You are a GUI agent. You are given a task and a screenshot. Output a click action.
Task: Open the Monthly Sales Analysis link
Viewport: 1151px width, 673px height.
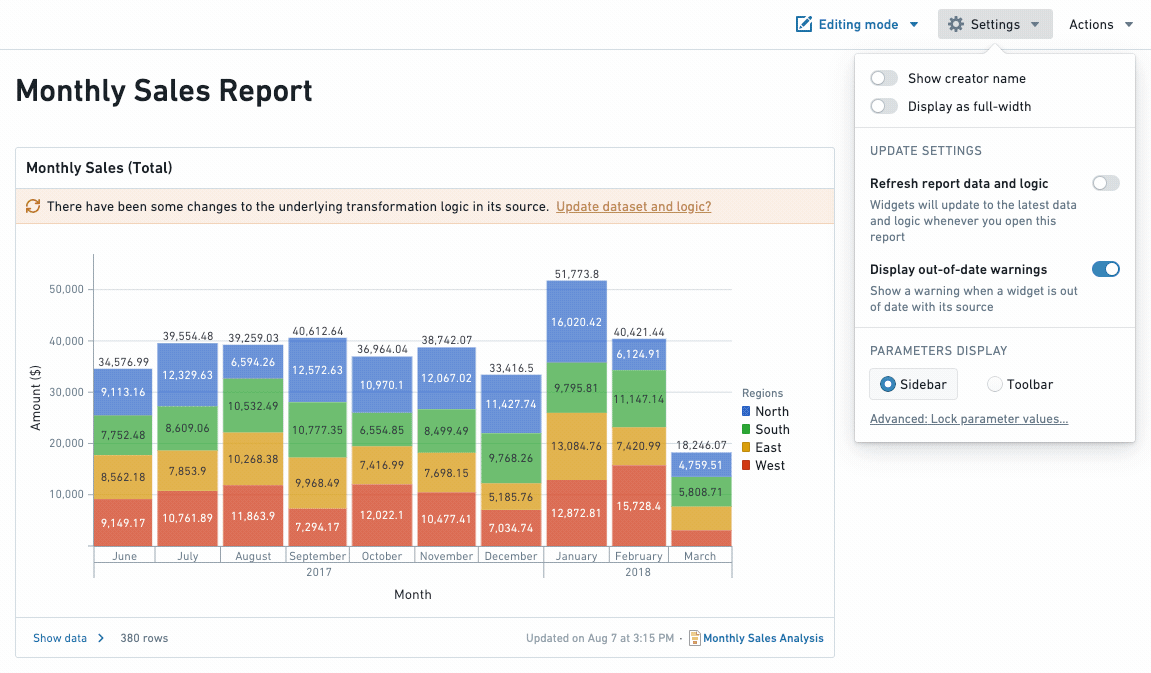coord(763,638)
